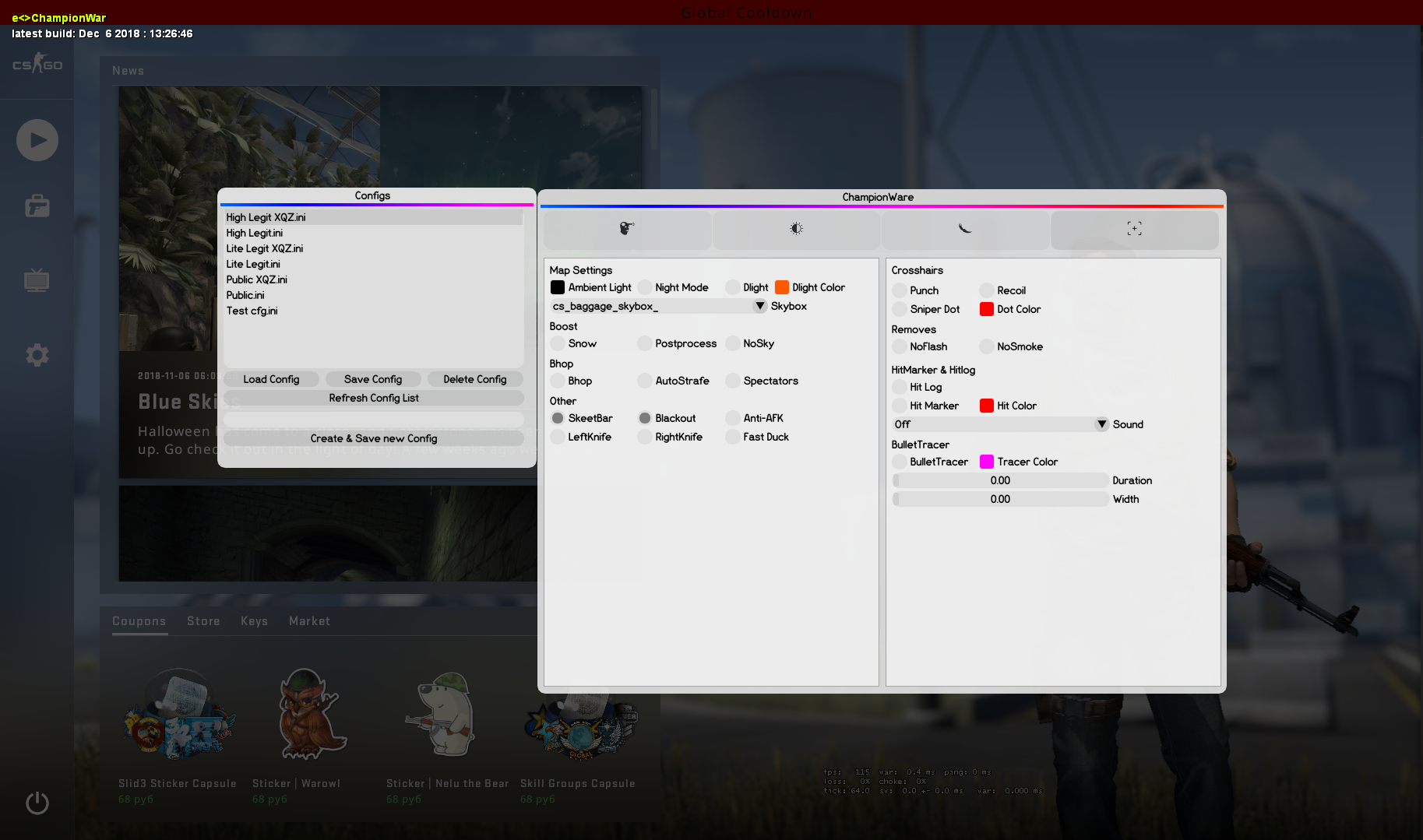Enable Hit Marker
Screen dimensions: 1423x840
[900, 406]
